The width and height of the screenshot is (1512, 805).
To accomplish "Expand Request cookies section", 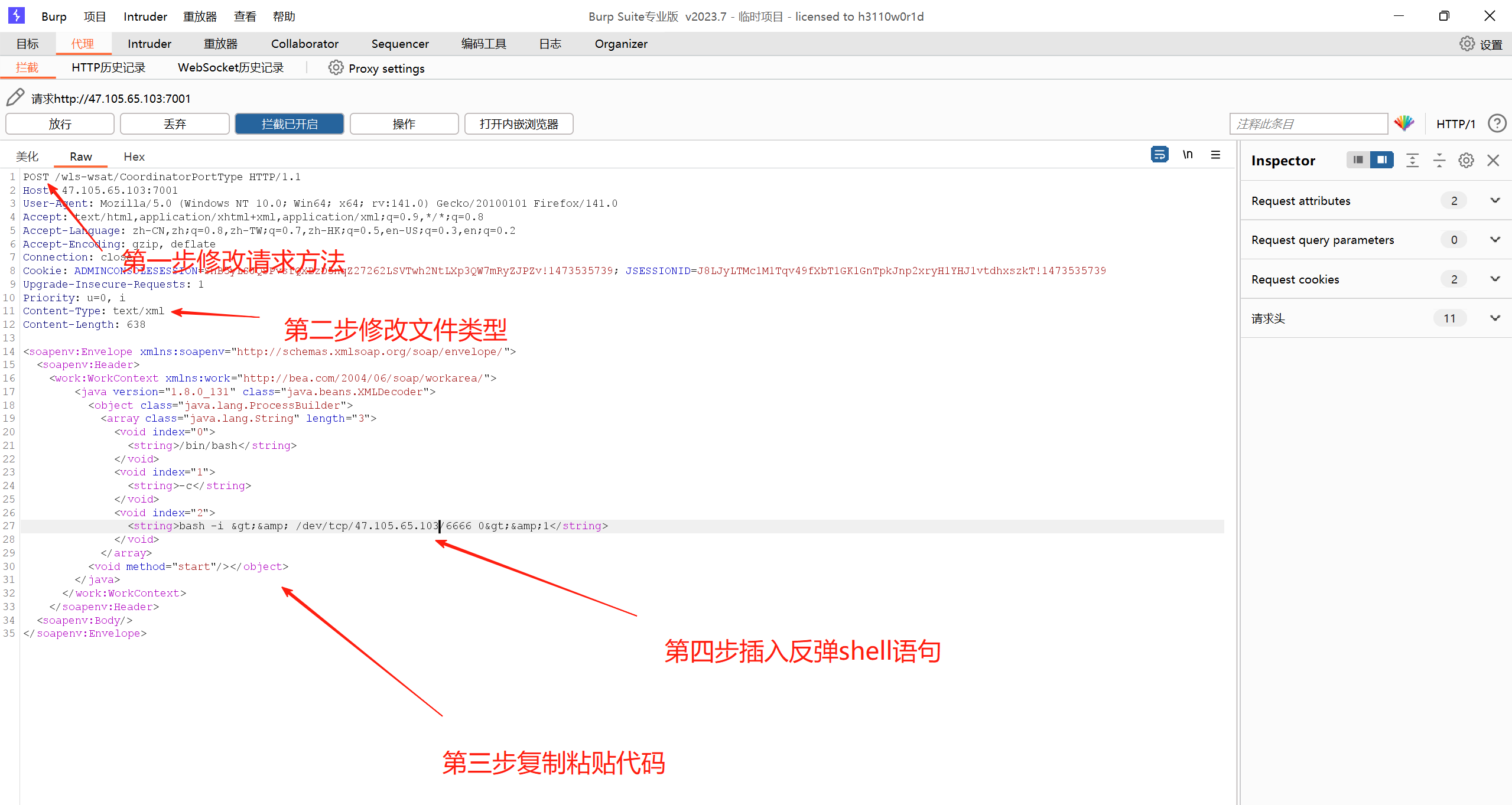I will click(1495, 279).
